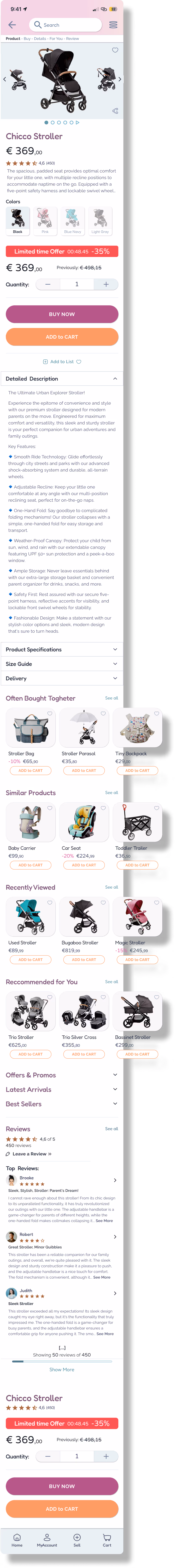Viewport: 180px width, 1568px height.
Task: Expand the Product Specifications section
Action: (x=62, y=649)
